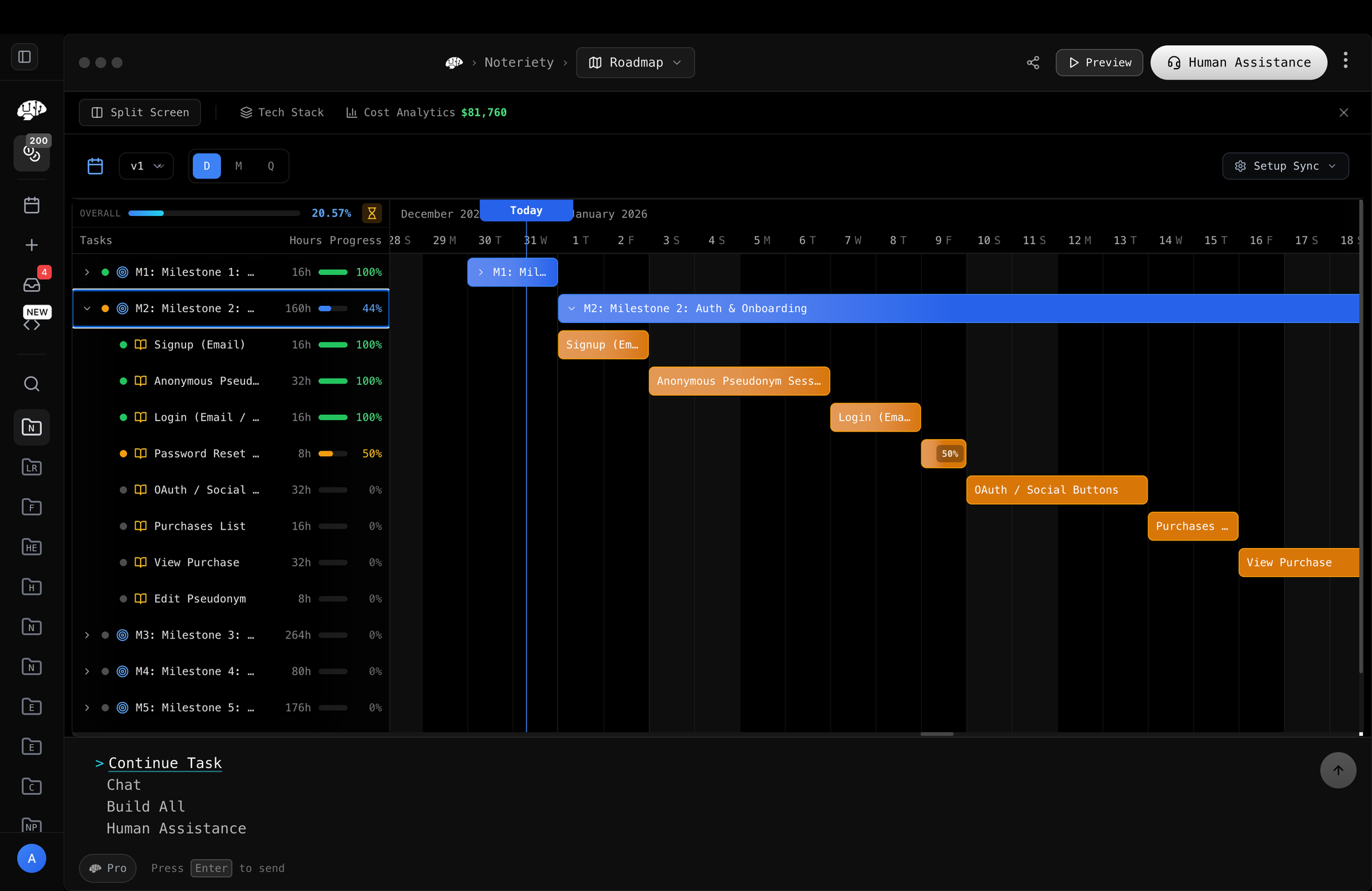
Task: Expand the M3: Milestone 3 row
Action: coord(87,635)
